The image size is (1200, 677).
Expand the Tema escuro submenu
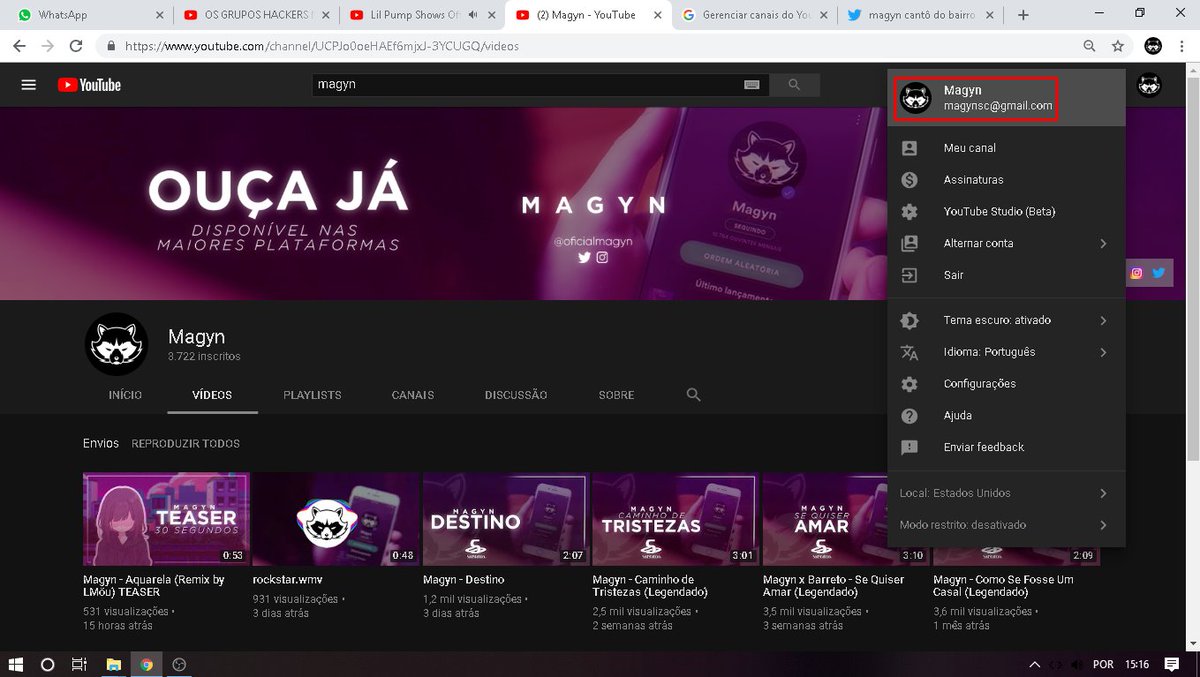click(1103, 320)
